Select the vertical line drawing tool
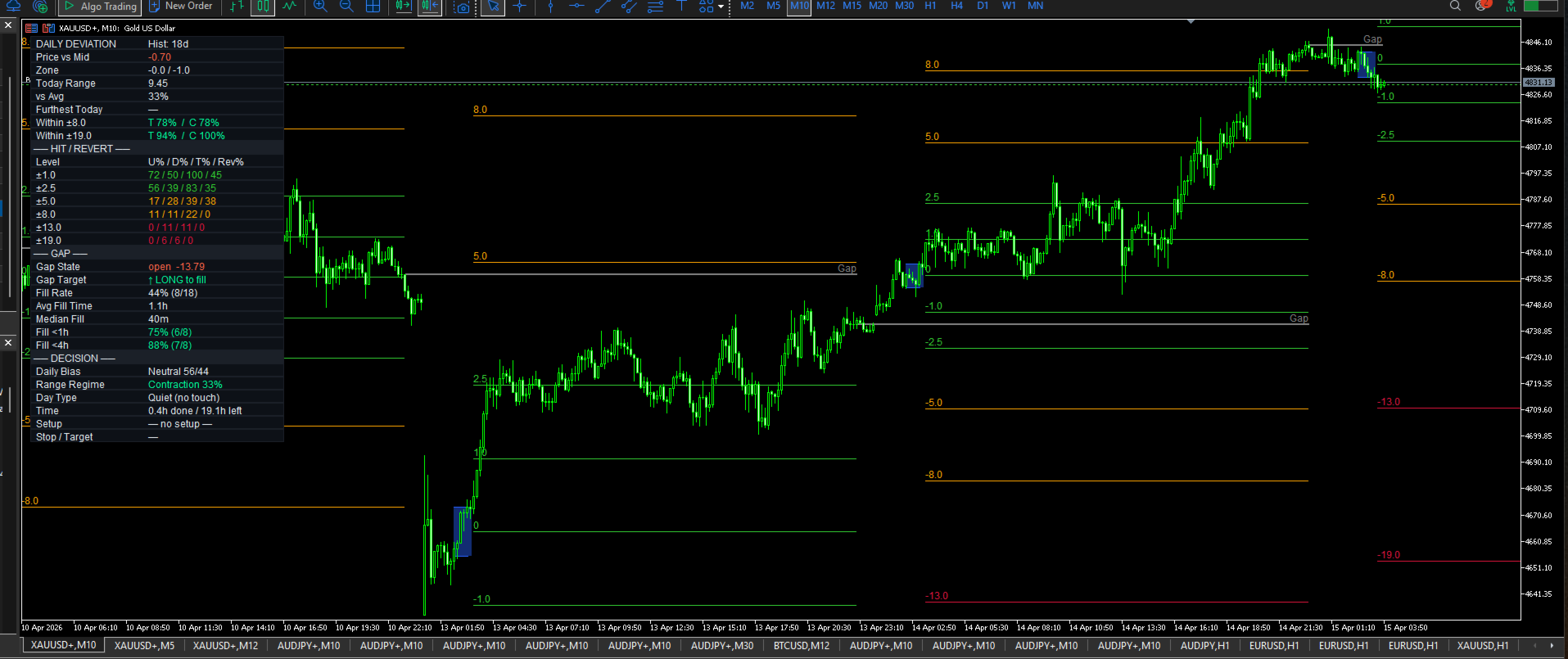This screenshot has height=659, width=1568. (550, 7)
